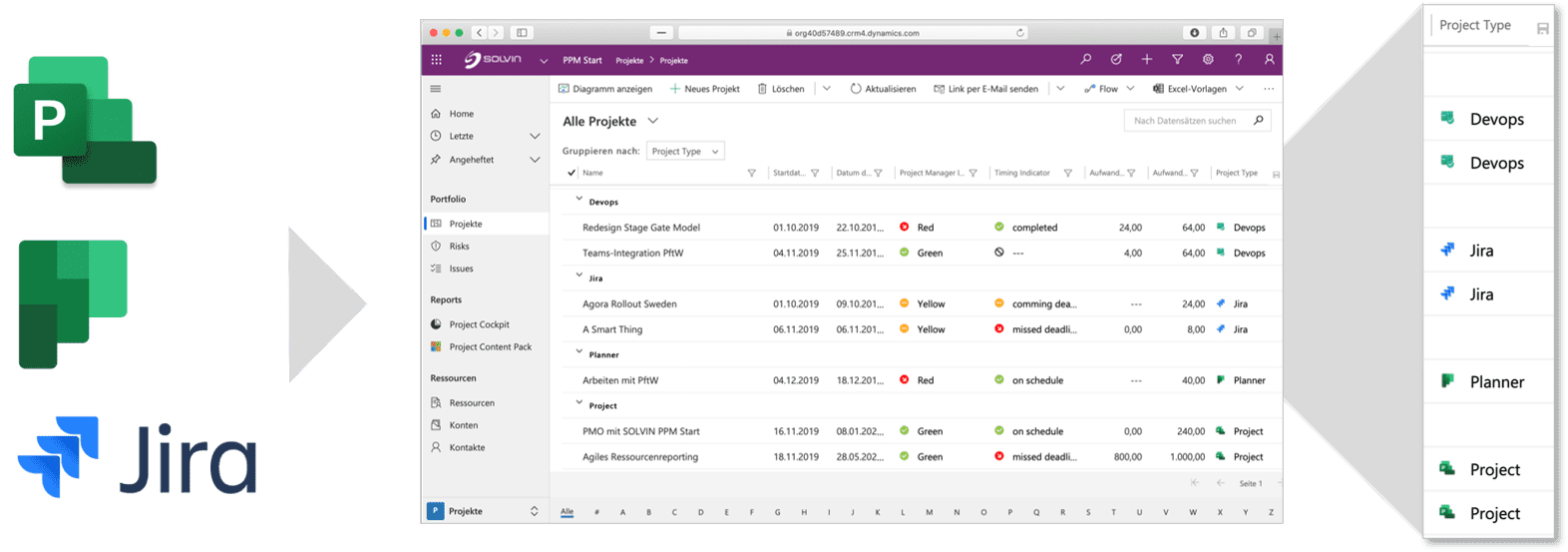1568x552 pixels.
Task: Open project Agiles Ressourcenreporting
Action: coord(640,457)
